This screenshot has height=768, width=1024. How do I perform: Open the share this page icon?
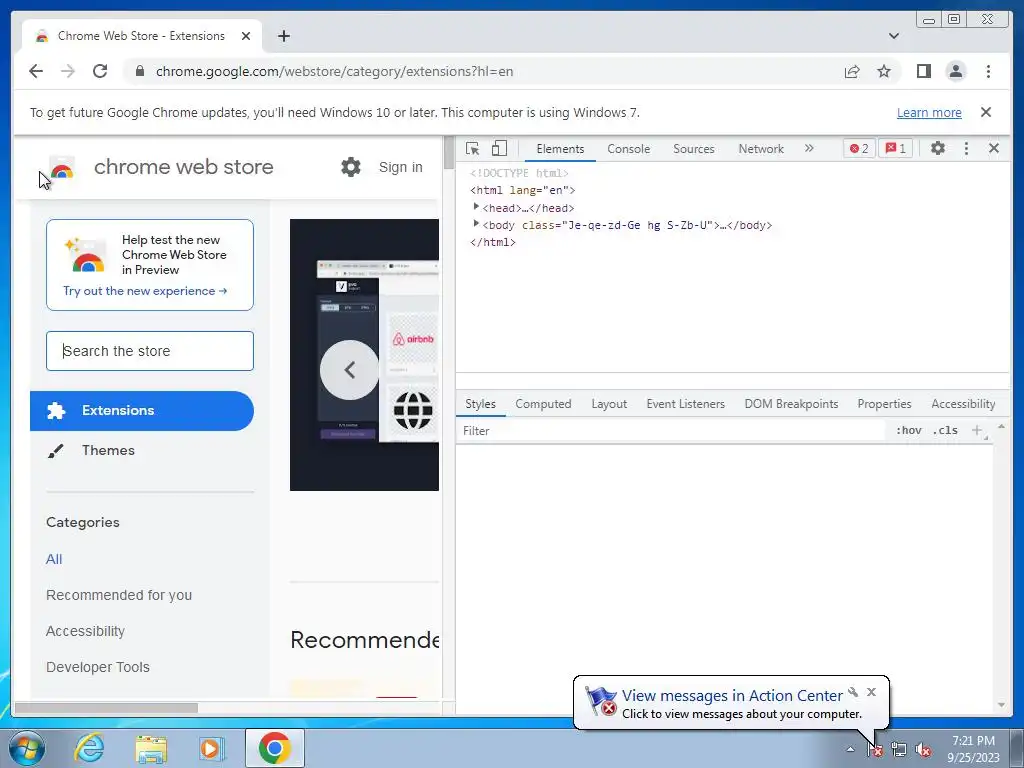pyautogui.click(x=852, y=72)
